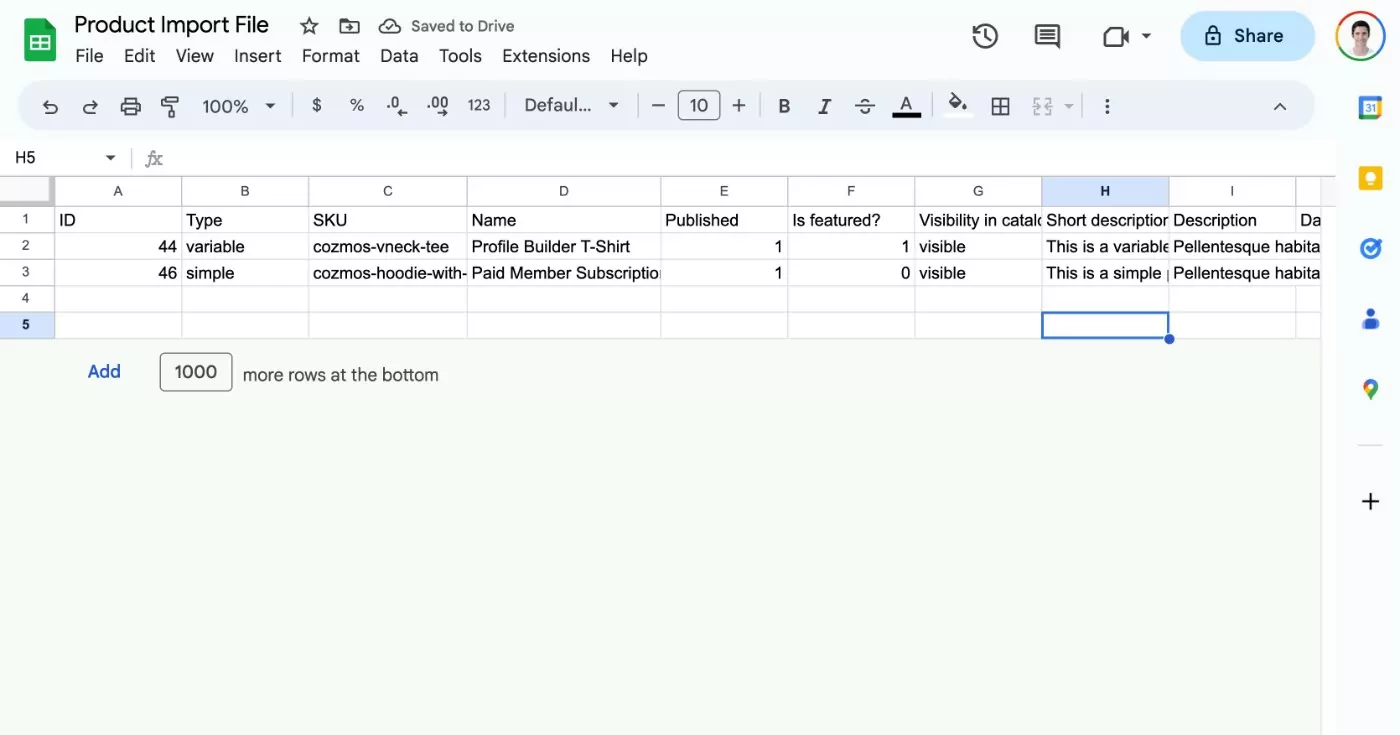Click the Borders icon
This screenshot has height=735, width=1400.
(1000, 106)
